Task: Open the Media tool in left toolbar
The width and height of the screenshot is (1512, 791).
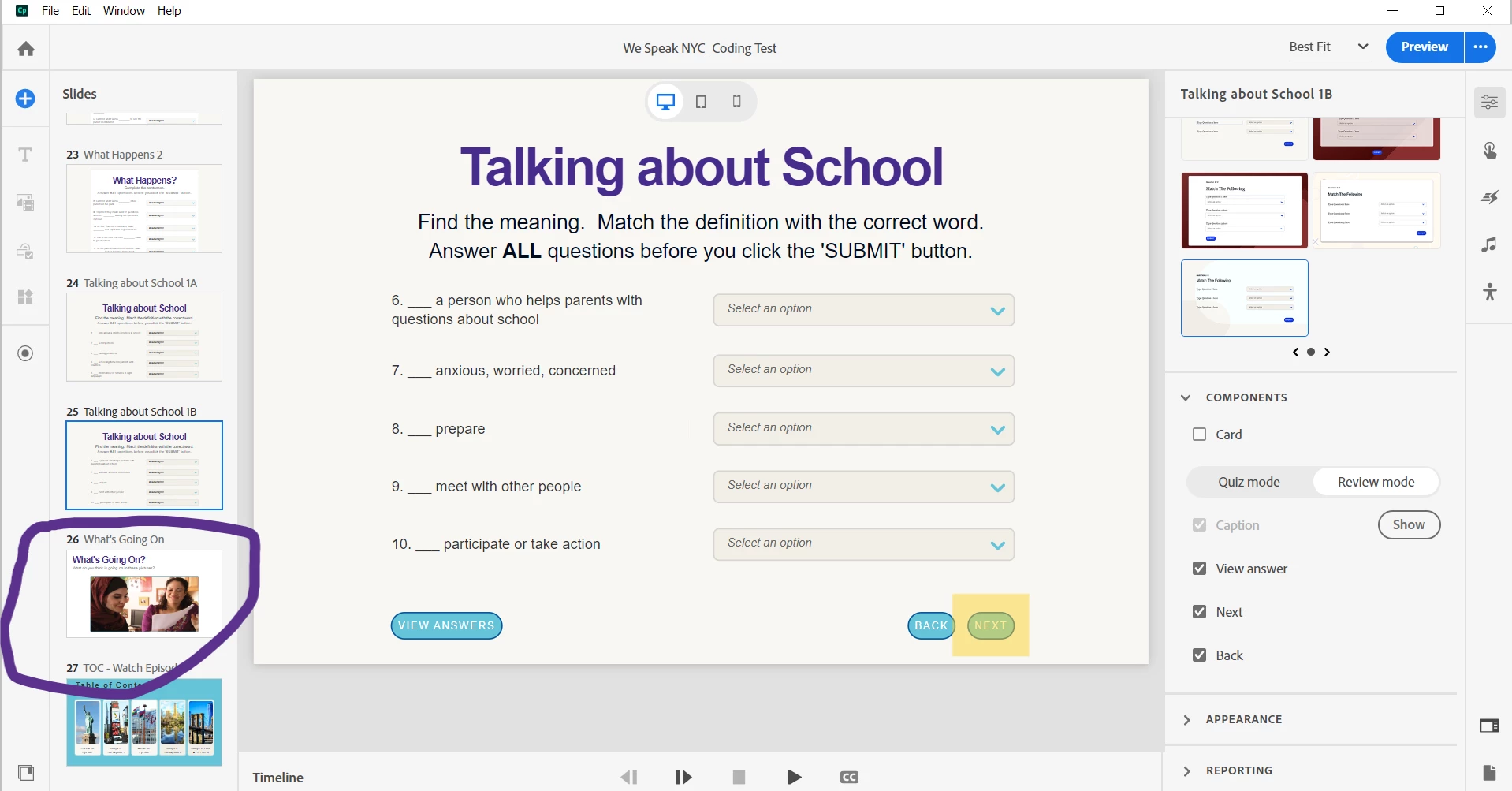Action: tap(25, 203)
